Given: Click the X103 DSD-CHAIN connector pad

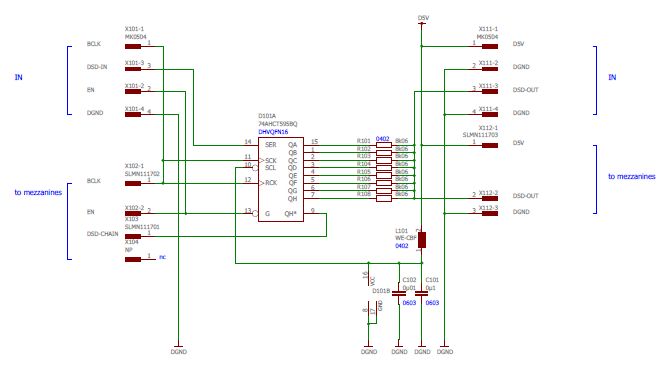Looking at the screenshot, I should [x=133, y=236].
